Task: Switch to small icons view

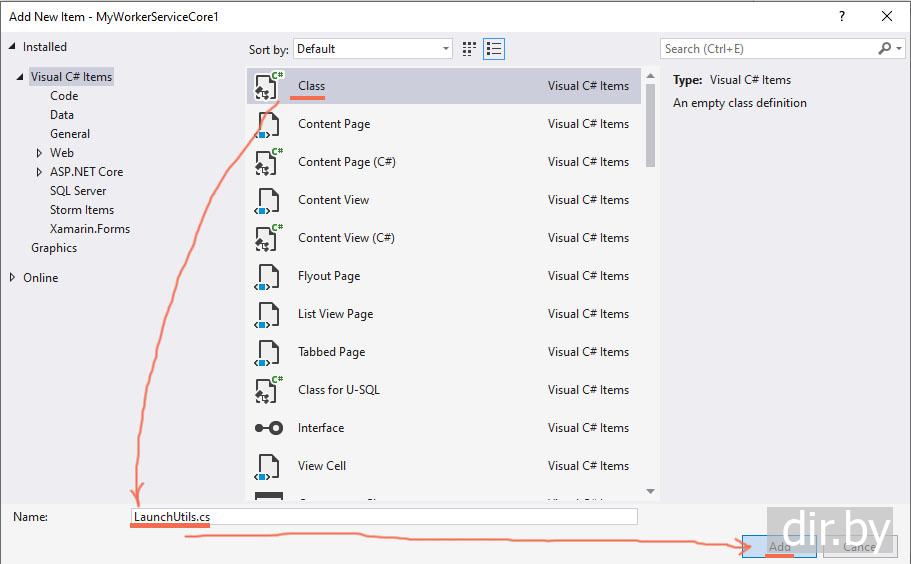Action: pyautogui.click(x=470, y=48)
